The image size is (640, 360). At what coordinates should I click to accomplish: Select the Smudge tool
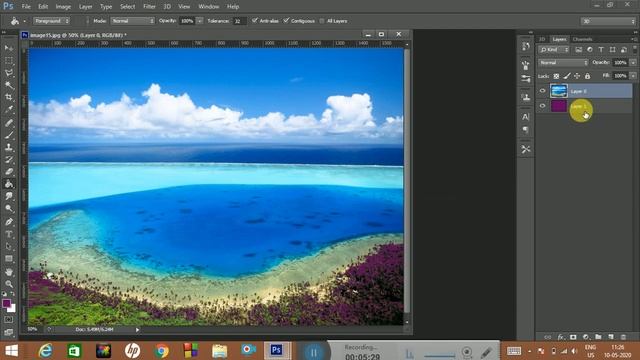click(9, 196)
